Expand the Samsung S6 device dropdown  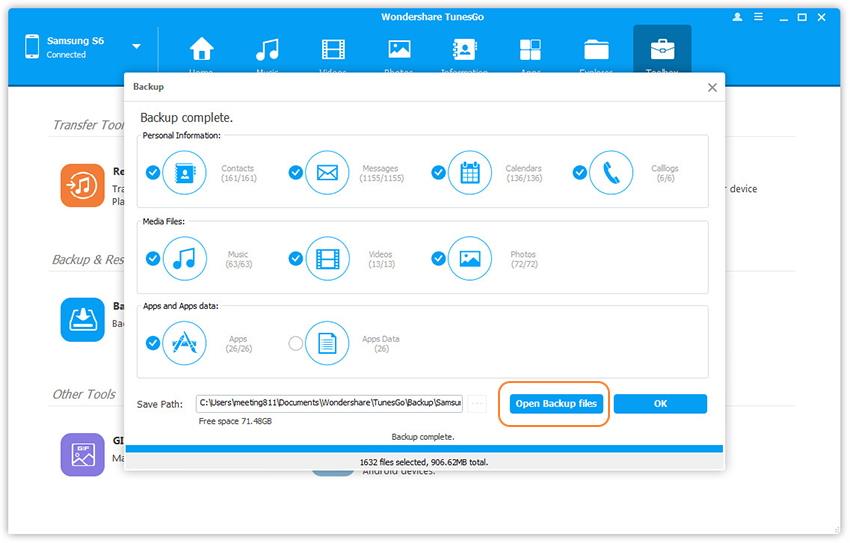point(136,46)
